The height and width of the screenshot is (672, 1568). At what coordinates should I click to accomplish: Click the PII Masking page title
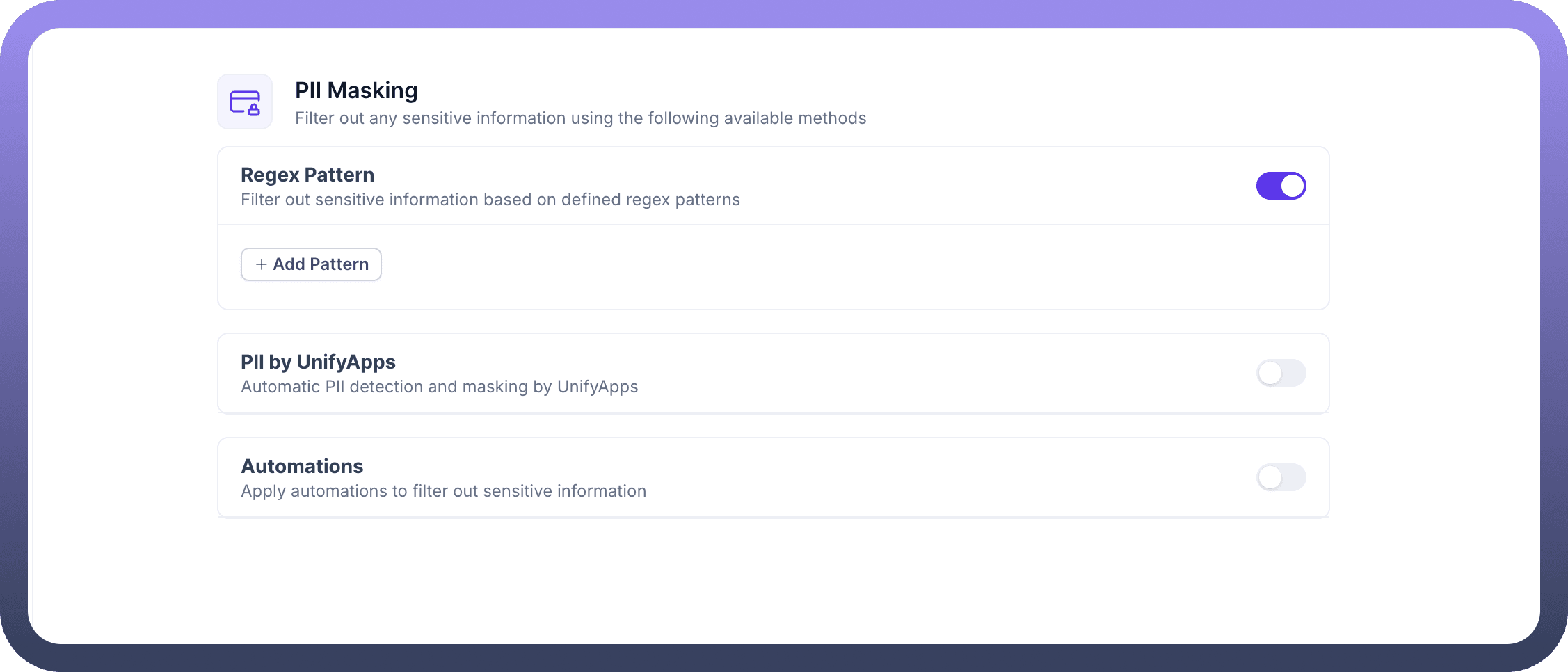pyautogui.click(x=356, y=90)
